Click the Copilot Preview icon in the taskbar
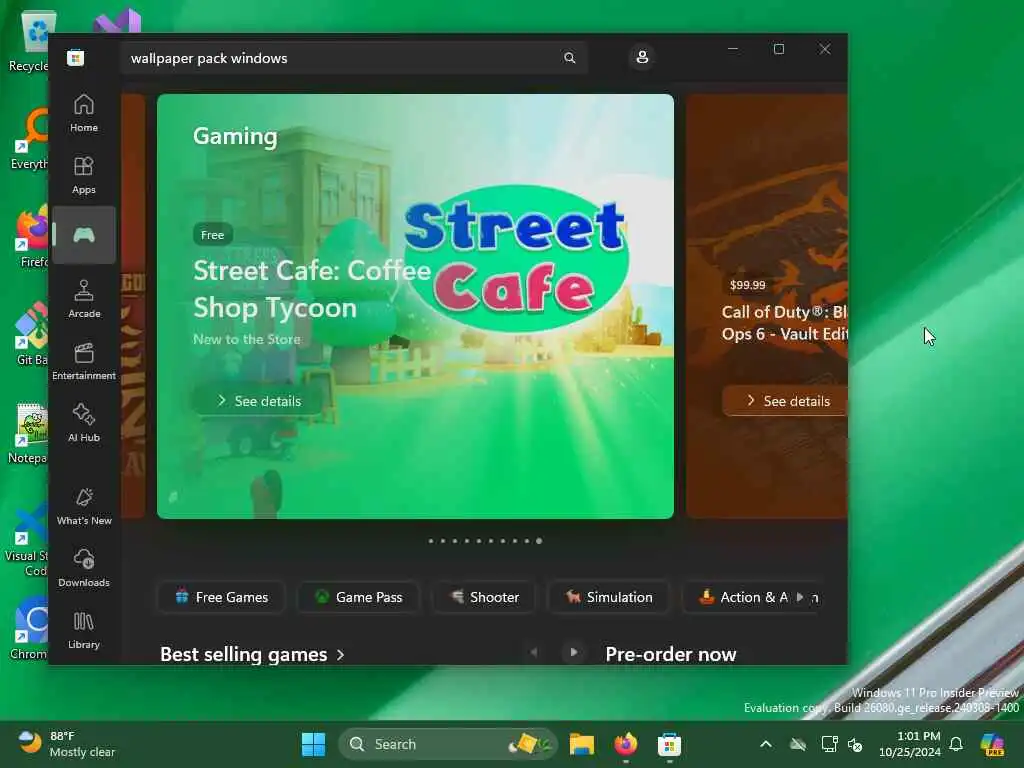The width and height of the screenshot is (1024, 768). coord(993,744)
